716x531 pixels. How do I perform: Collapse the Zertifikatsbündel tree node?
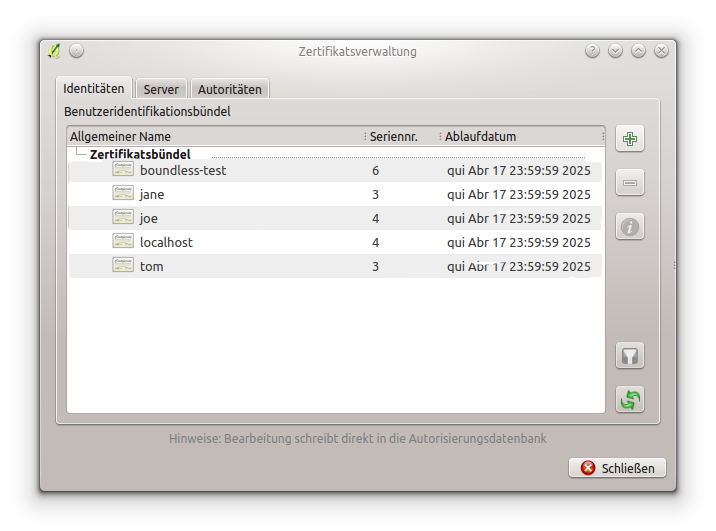[78, 155]
